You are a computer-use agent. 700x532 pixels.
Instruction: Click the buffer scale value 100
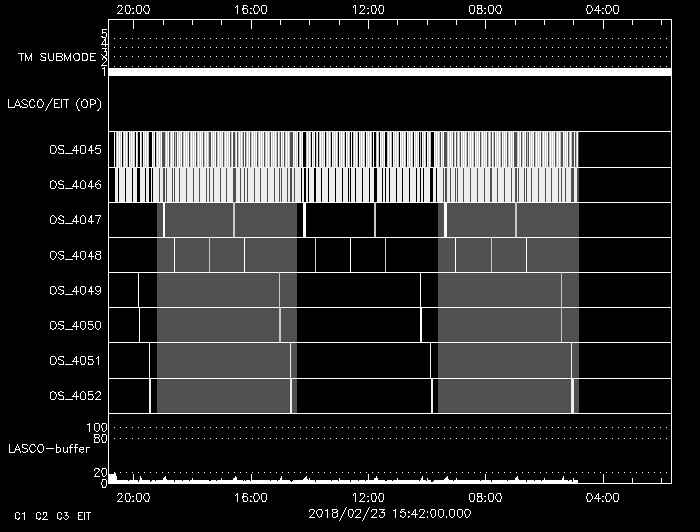[97, 428]
